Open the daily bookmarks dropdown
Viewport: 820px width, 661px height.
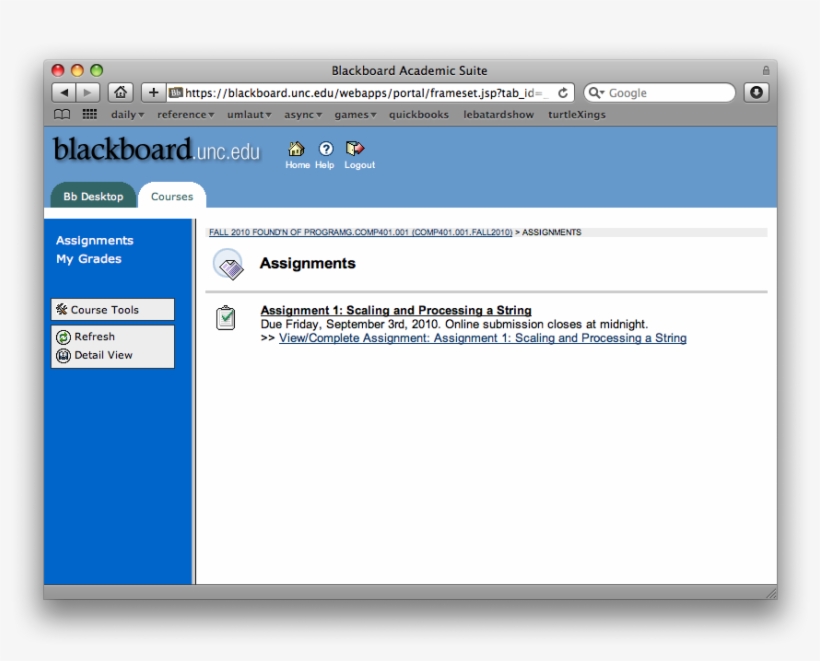[x=124, y=113]
